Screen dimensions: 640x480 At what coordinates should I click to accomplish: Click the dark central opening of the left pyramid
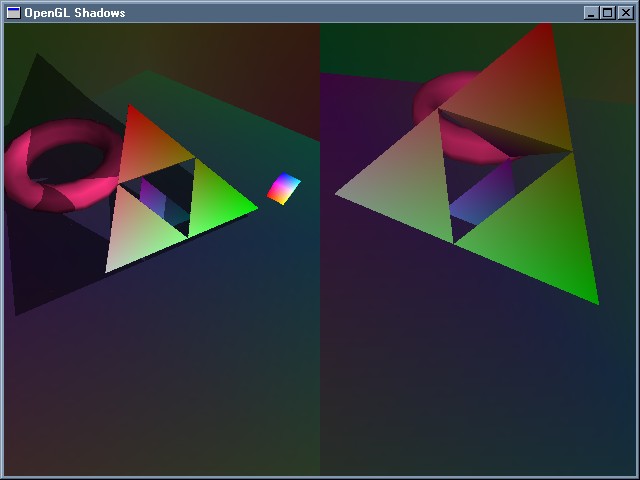[172, 182]
